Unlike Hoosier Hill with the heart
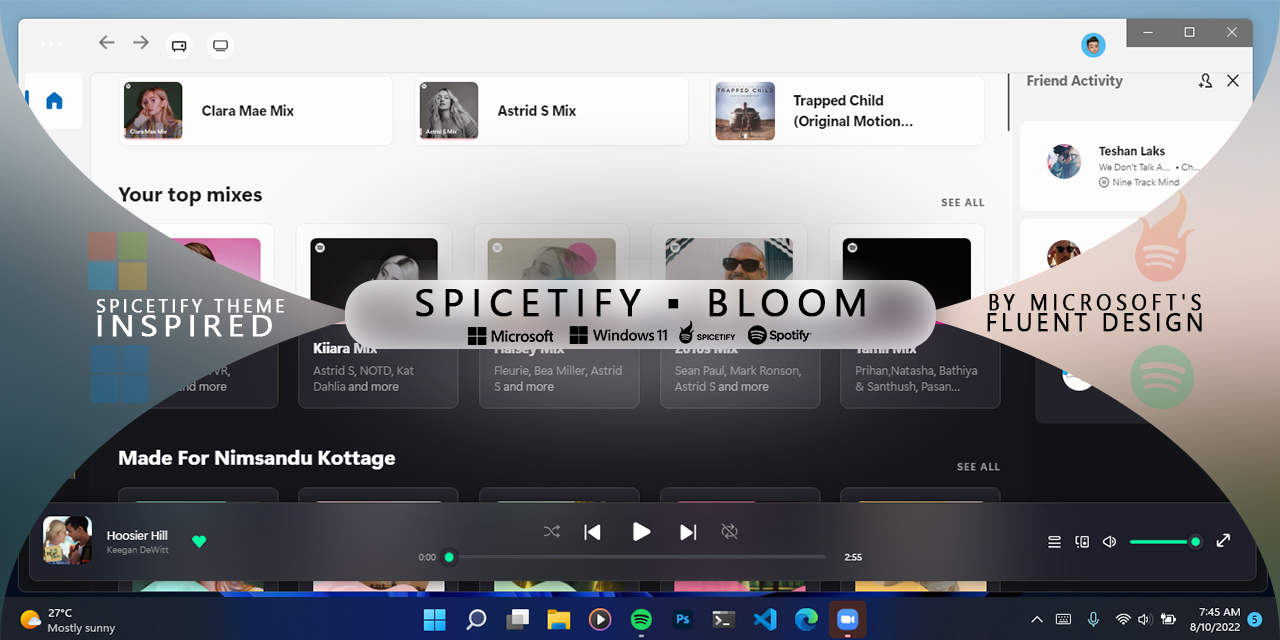This screenshot has height=640, width=1280. (199, 542)
